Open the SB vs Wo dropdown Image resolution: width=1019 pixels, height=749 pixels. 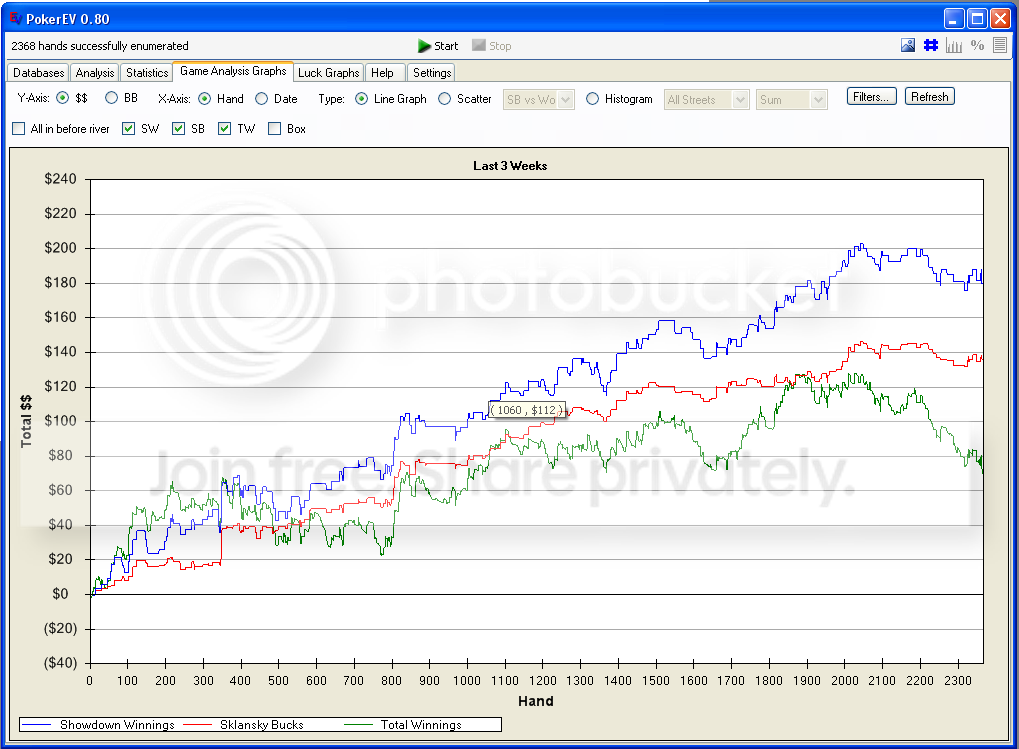point(539,99)
